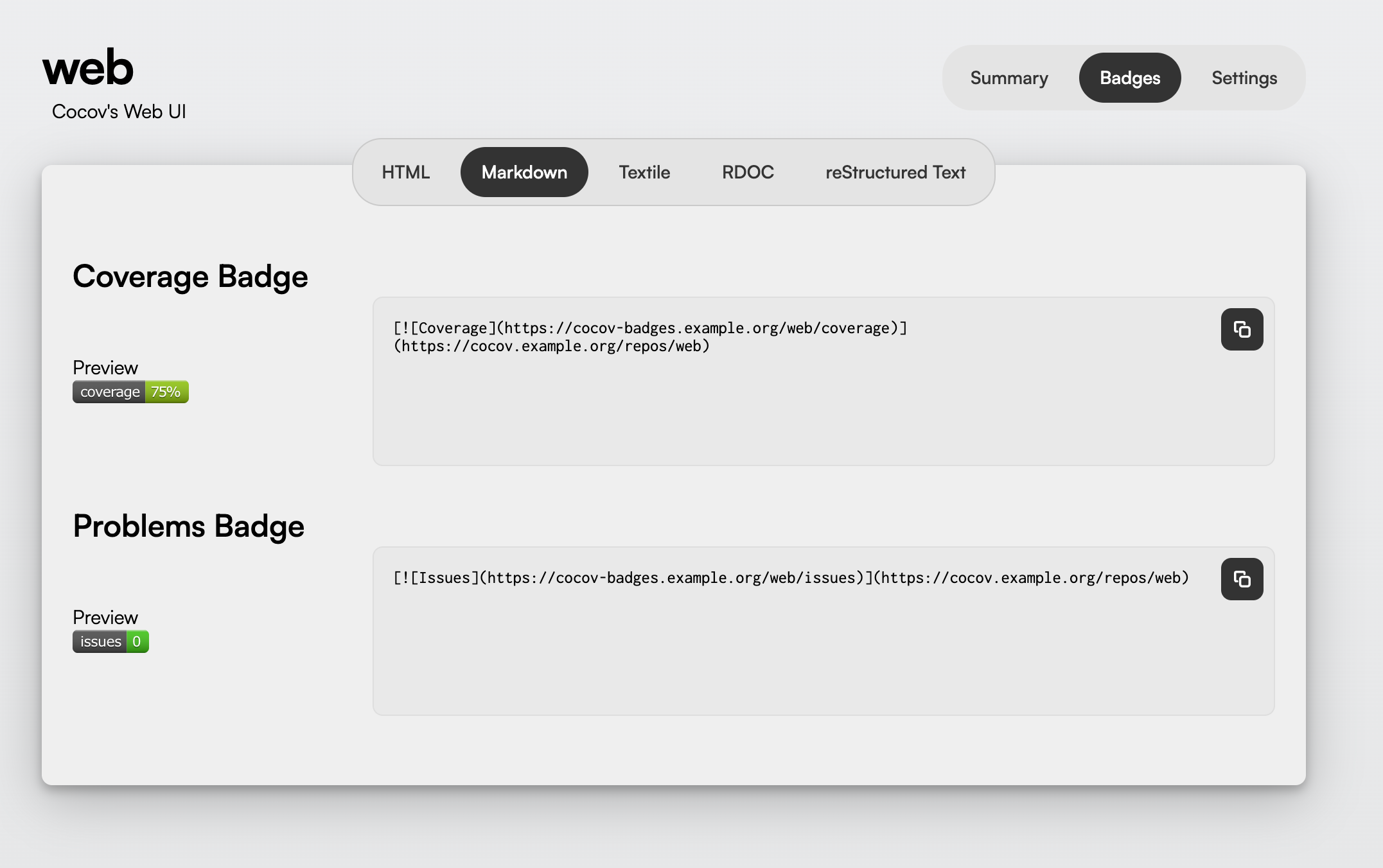Click the coverage 75% preview badge
1383x868 pixels.
tap(130, 392)
